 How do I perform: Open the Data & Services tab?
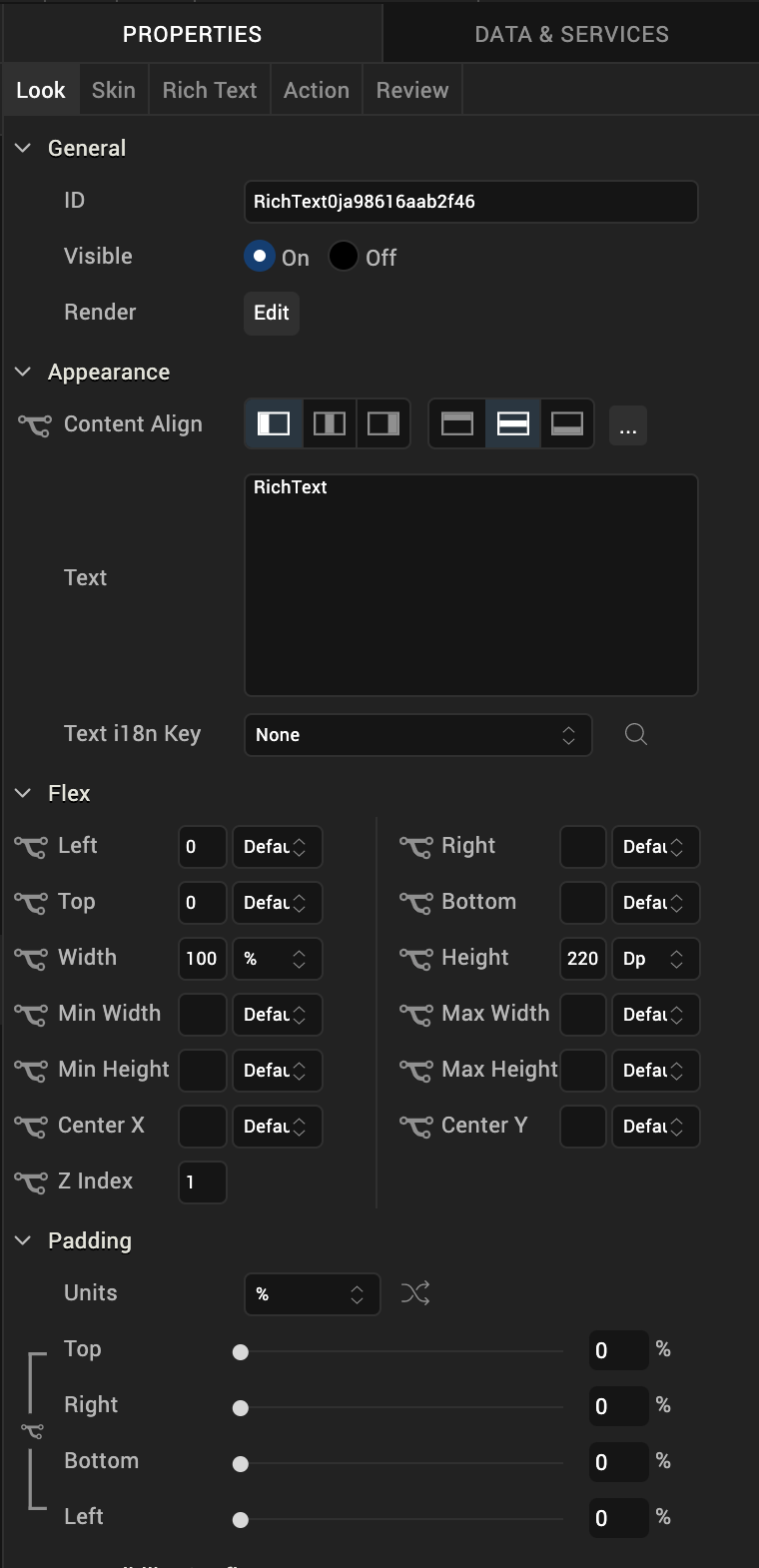click(x=571, y=34)
